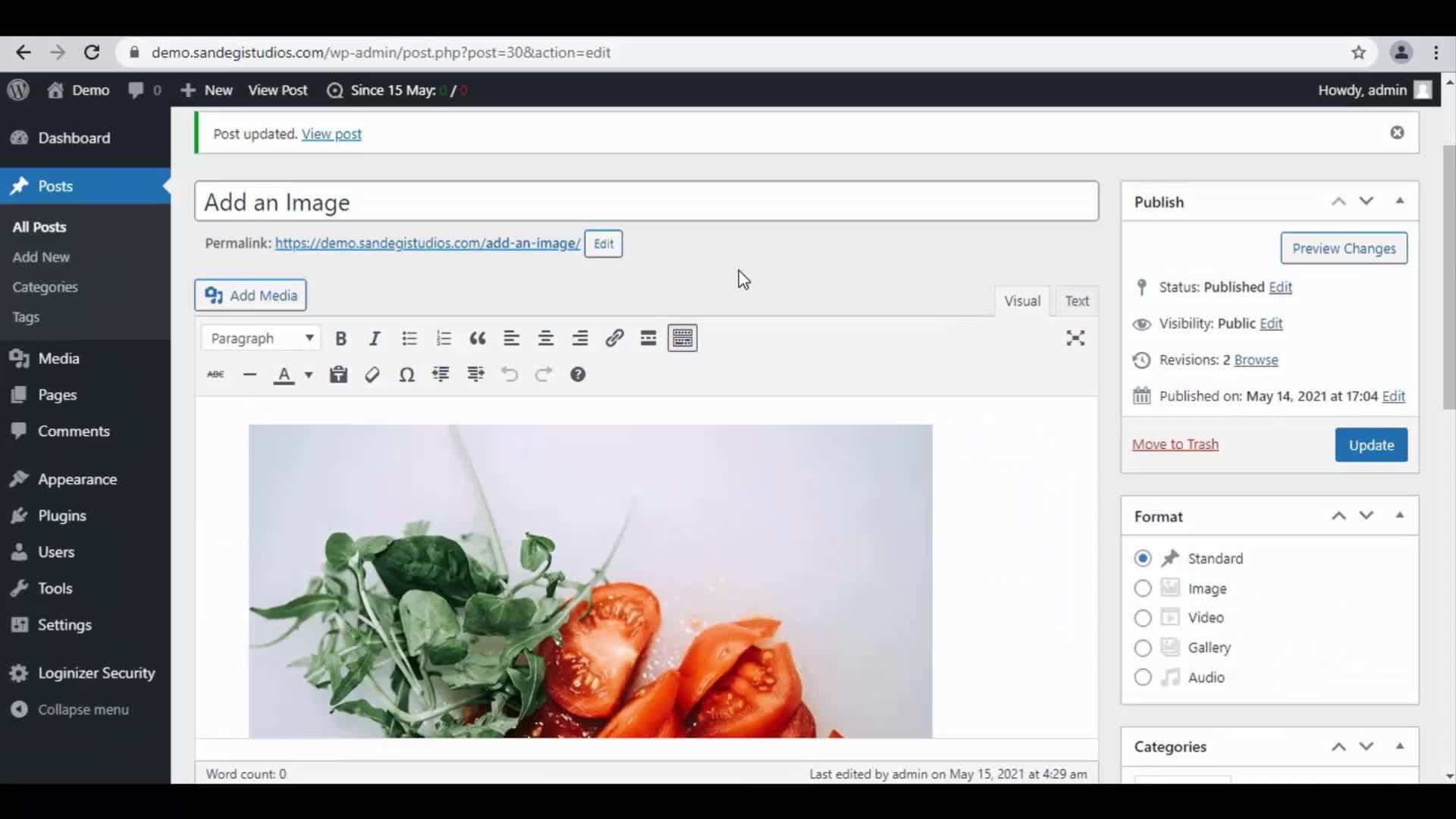Viewport: 1456px width, 819px height.
Task: Select the Gallery post format
Action: (1143, 648)
